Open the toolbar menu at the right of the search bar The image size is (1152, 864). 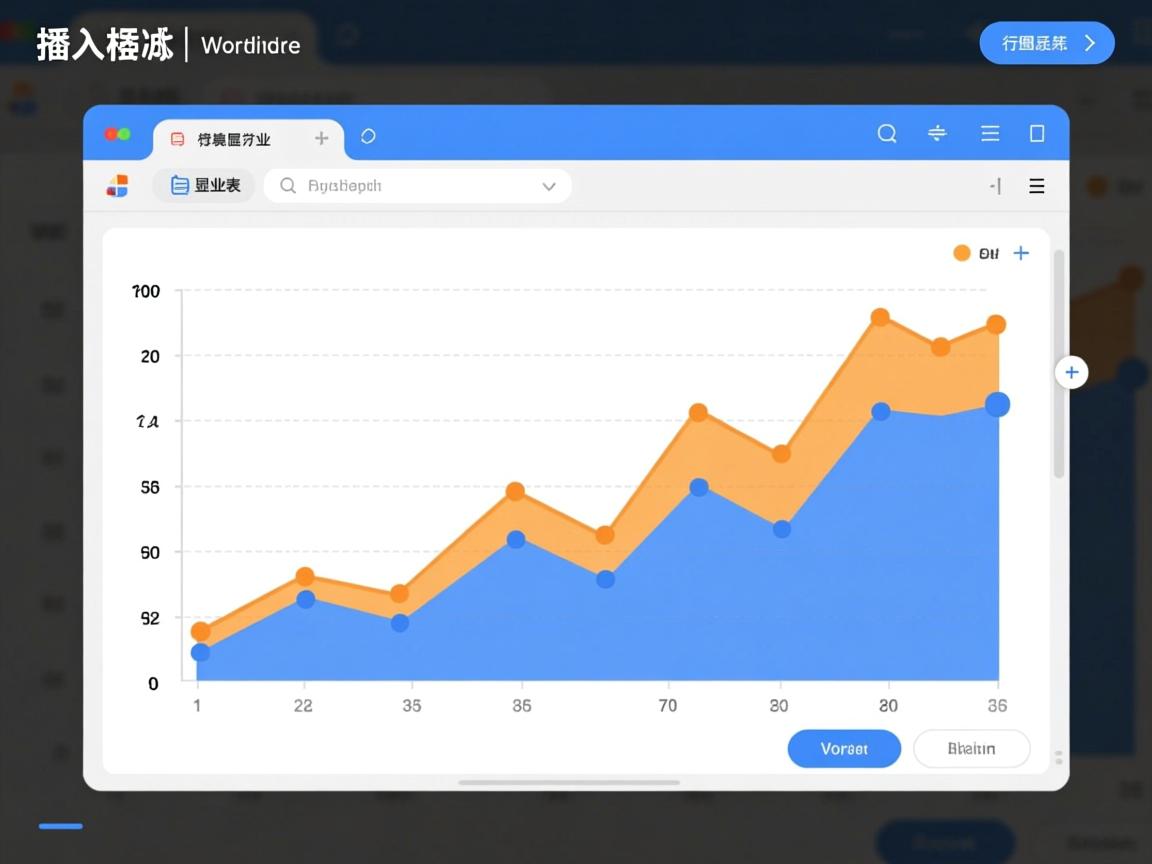1036,186
